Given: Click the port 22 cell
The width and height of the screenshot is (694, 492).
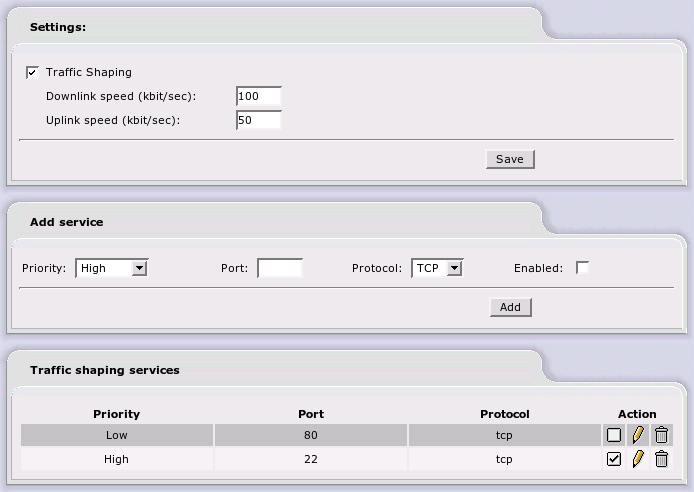Looking at the screenshot, I should click(x=311, y=459).
